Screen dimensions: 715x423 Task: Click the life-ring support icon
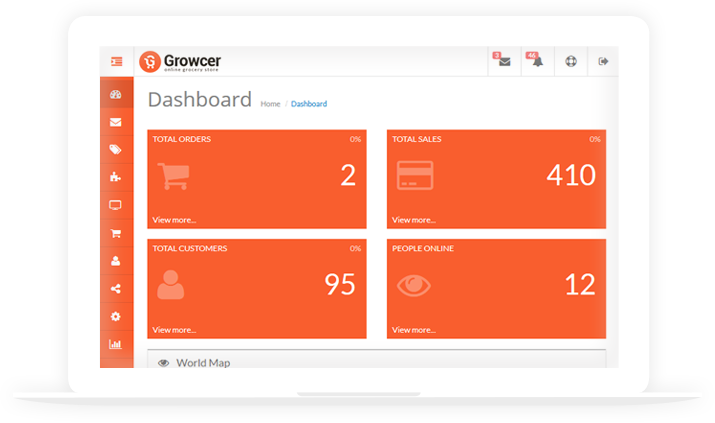coord(571,62)
